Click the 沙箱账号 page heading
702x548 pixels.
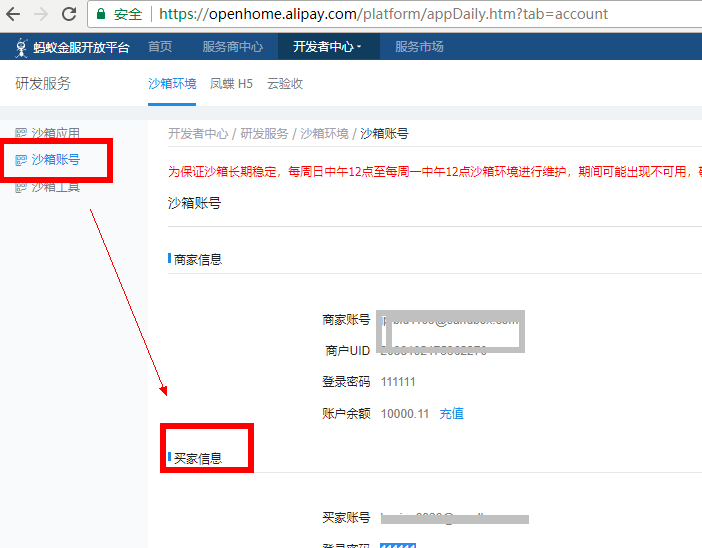point(194,203)
